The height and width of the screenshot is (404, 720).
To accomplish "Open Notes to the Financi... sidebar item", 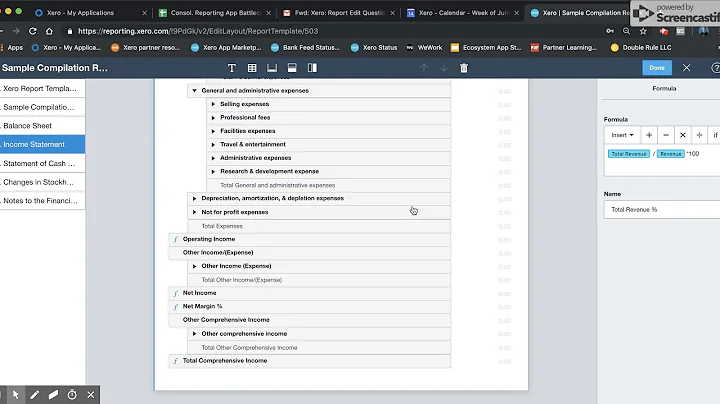I will click(x=42, y=201).
